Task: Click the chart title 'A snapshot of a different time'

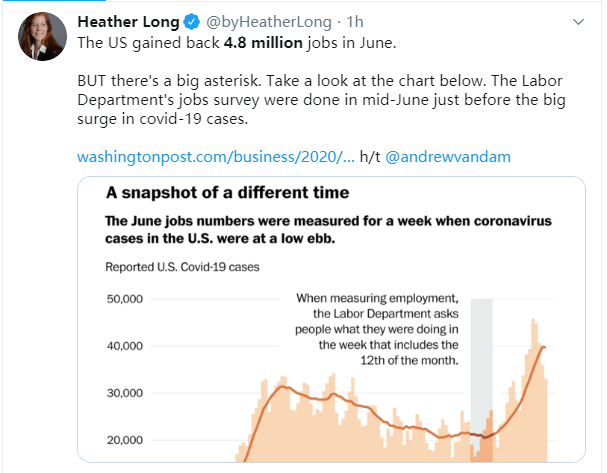Action: (x=228, y=192)
